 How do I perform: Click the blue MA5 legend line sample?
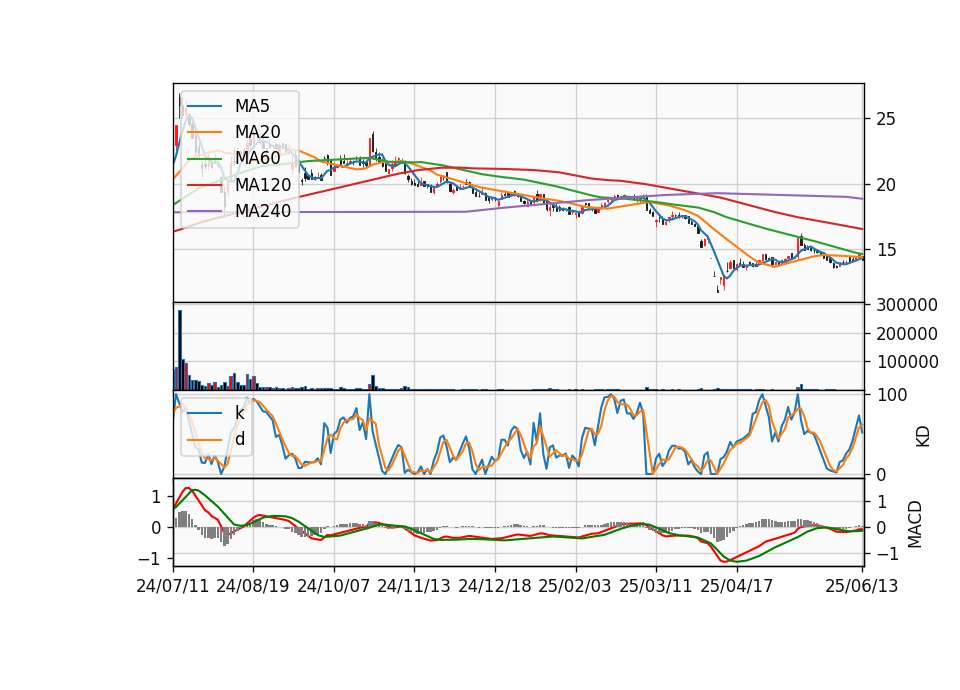(204, 106)
